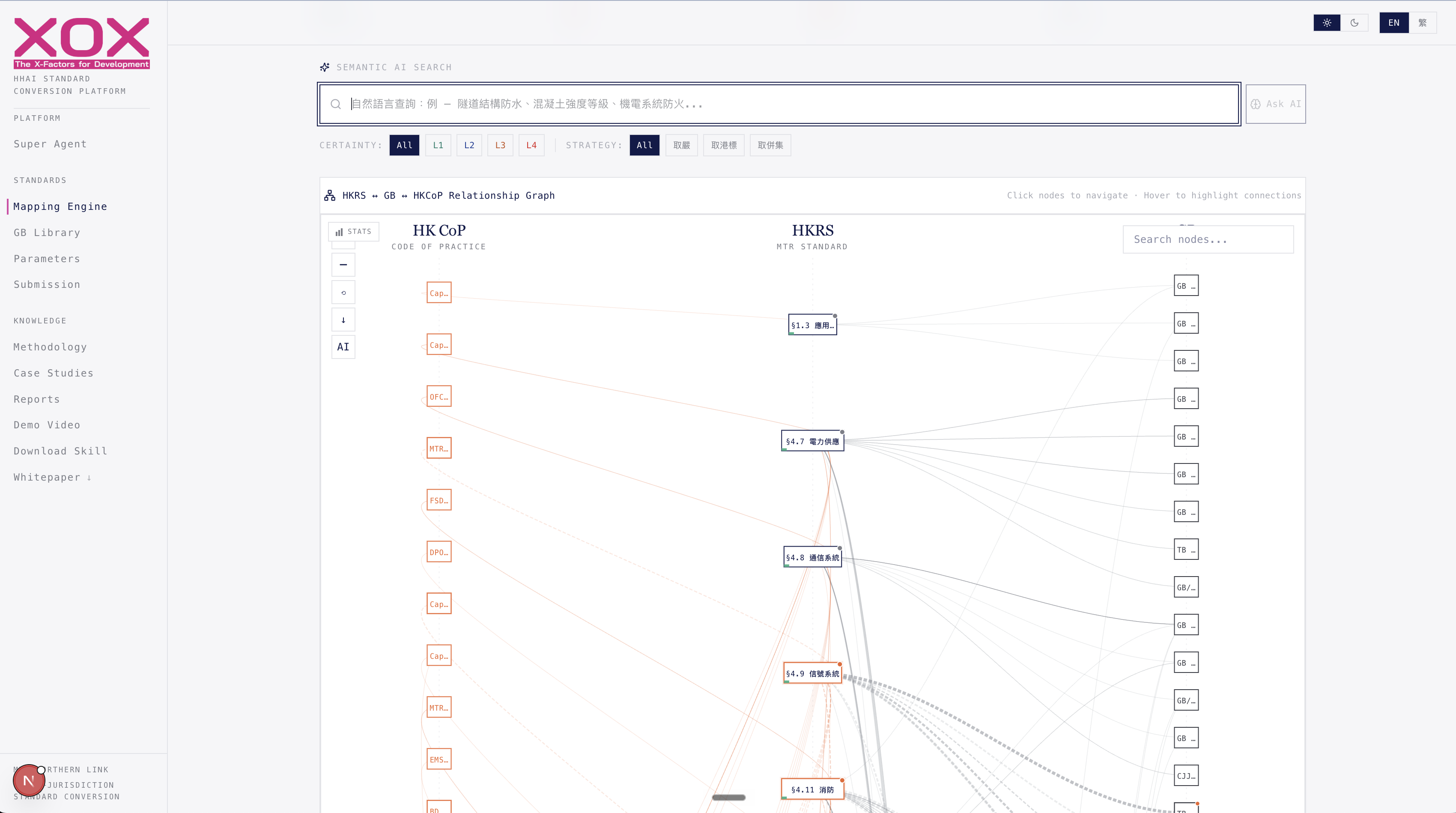Screen dimensions: 1456x813
Task: Click the red N avatar badge
Action: (x=29, y=781)
